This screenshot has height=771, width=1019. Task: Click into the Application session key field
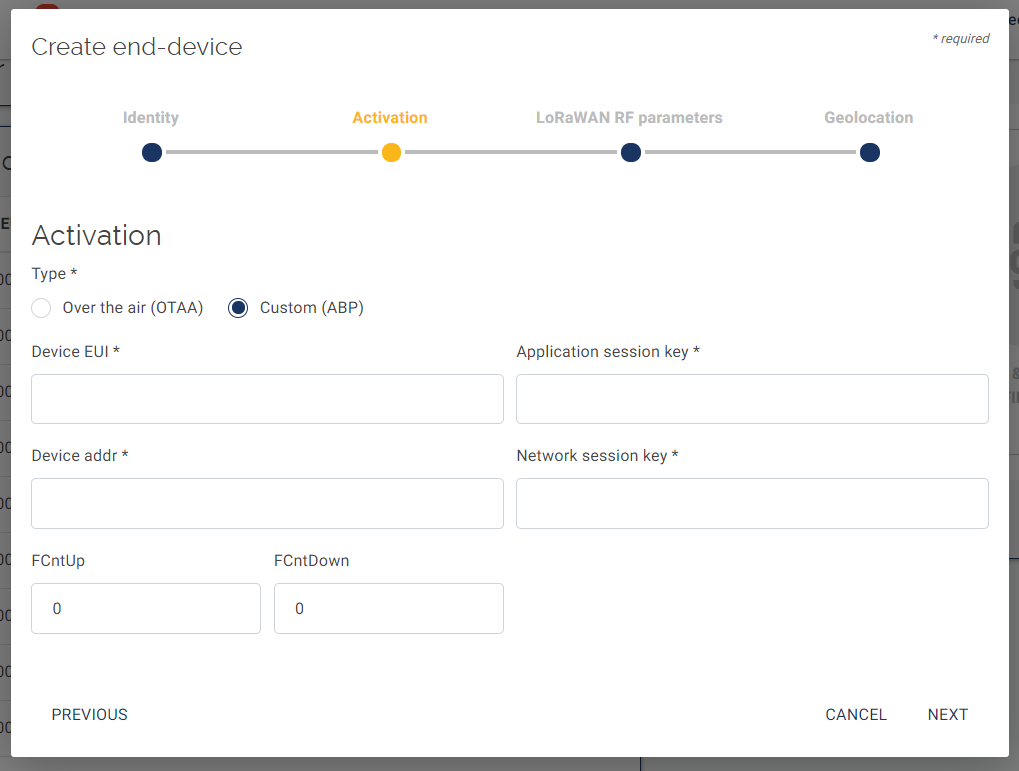click(x=752, y=399)
